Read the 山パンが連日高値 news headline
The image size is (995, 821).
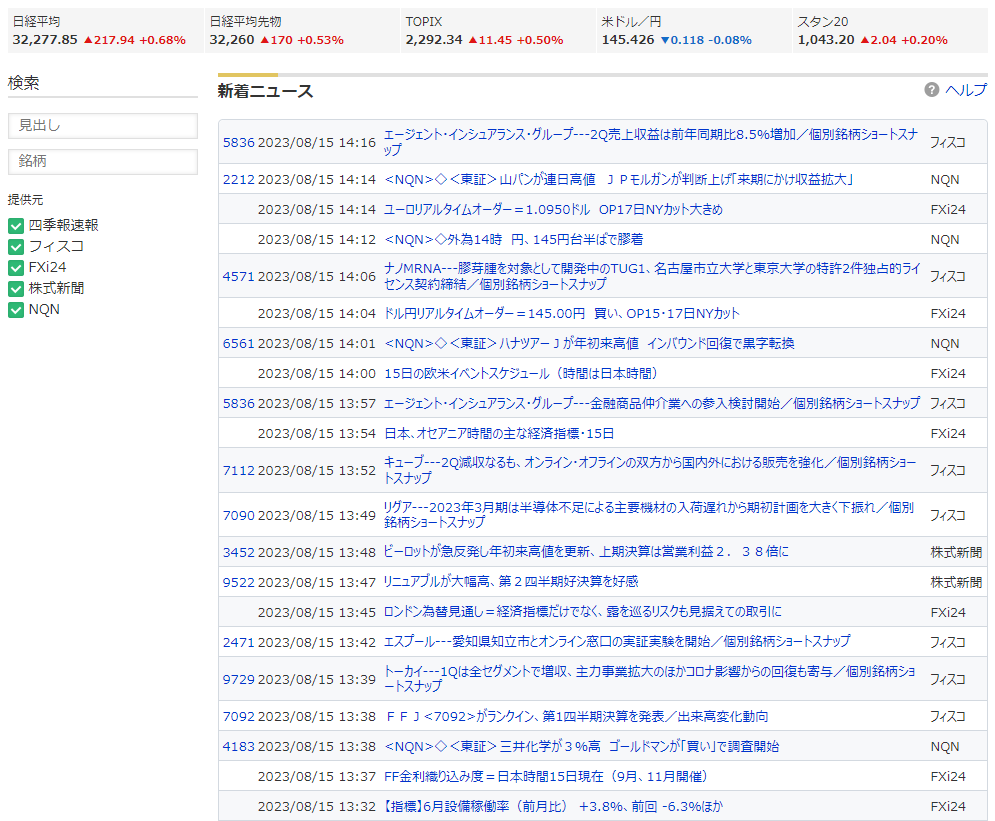coord(618,180)
